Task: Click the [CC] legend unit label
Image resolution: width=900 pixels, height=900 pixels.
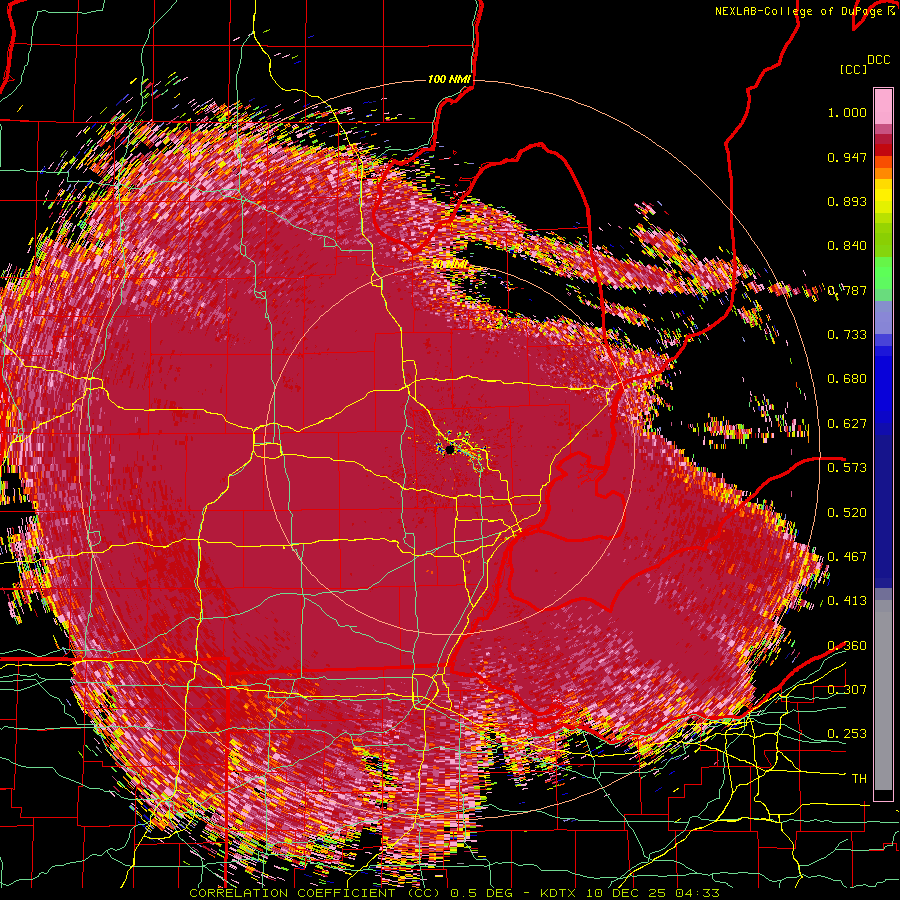Action: coord(853,69)
